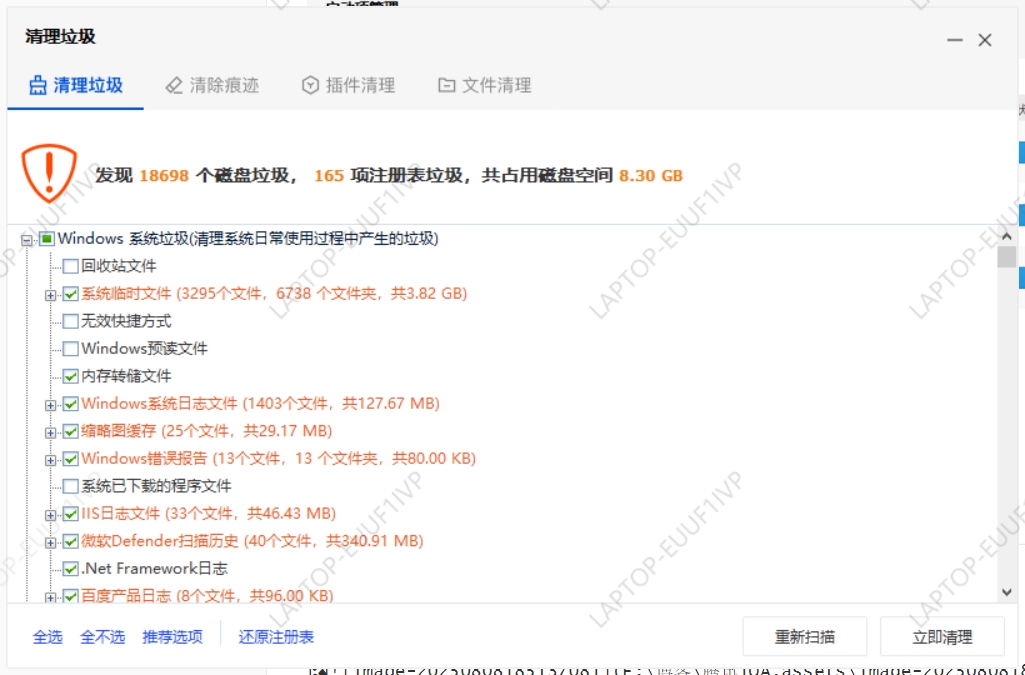Open the 插件清理 tab

(348, 86)
